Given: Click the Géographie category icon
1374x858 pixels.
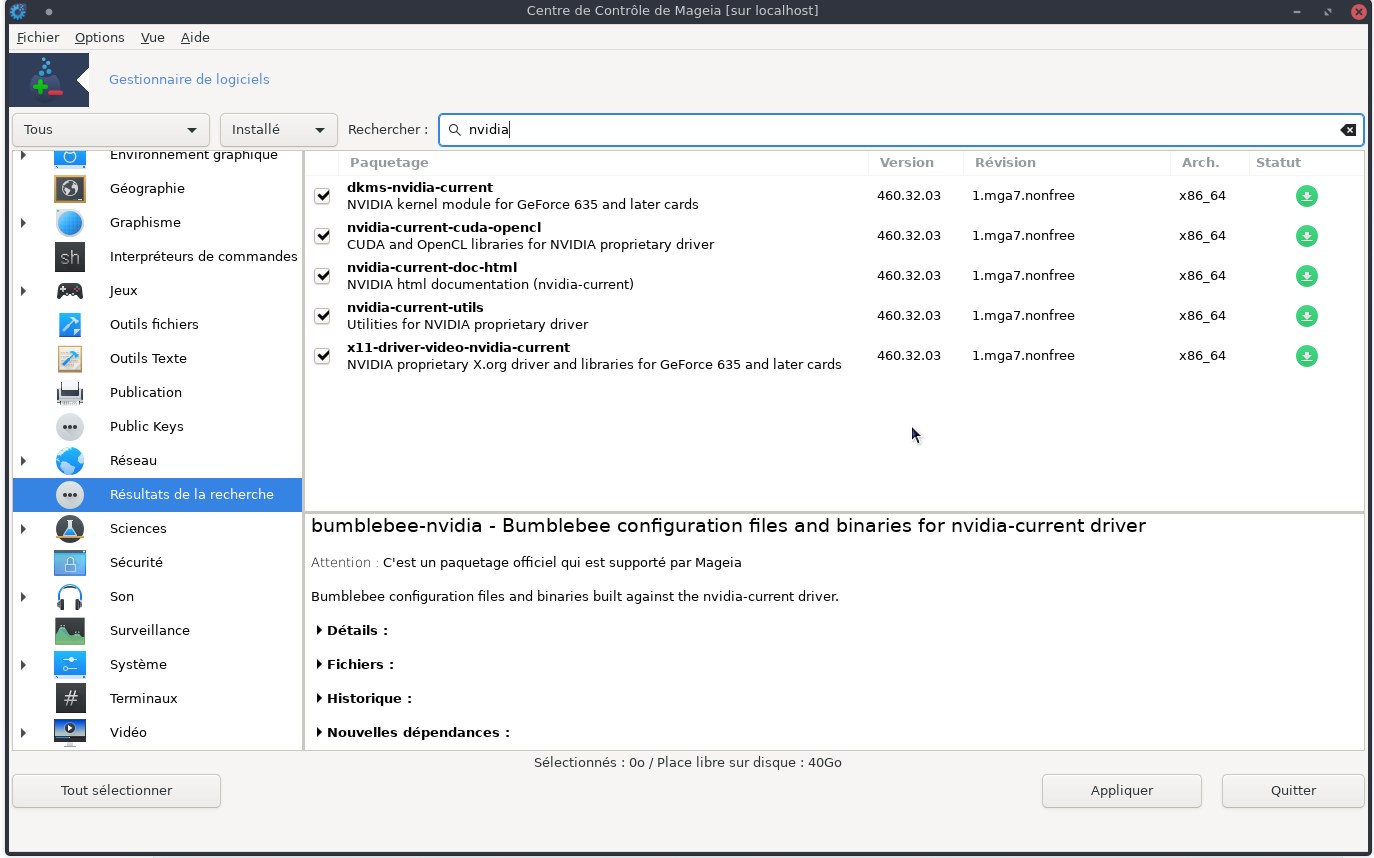Looking at the screenshot, I should pos(70,188).
